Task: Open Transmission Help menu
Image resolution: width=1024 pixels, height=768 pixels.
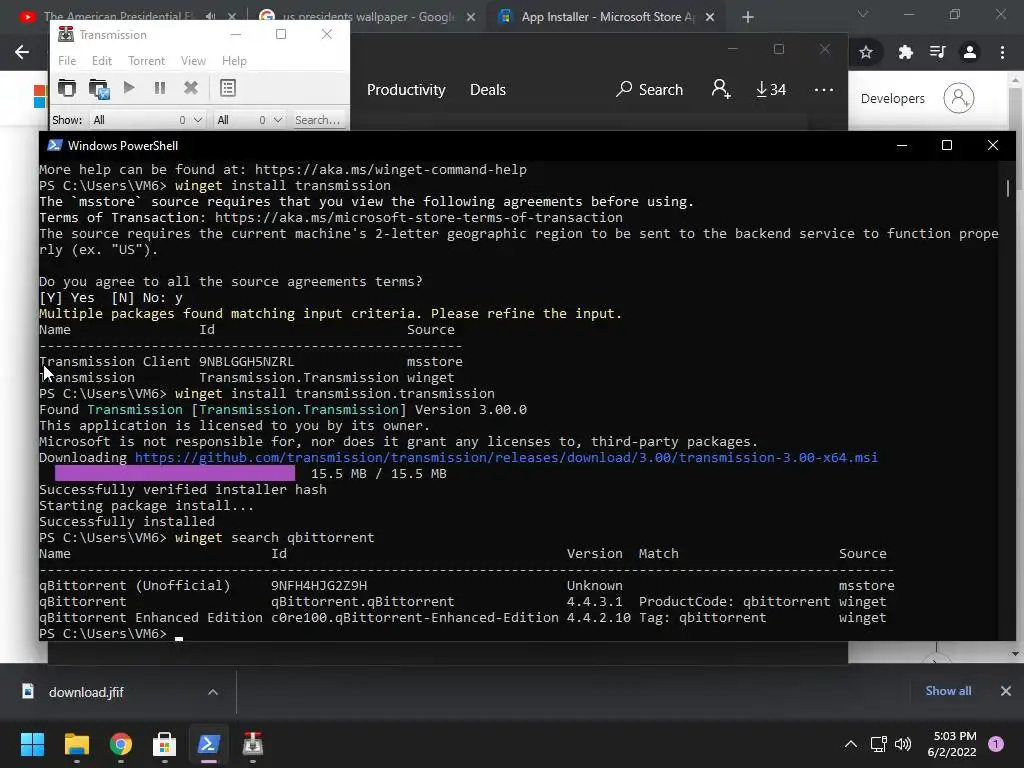Action: (x=234, y=61)
